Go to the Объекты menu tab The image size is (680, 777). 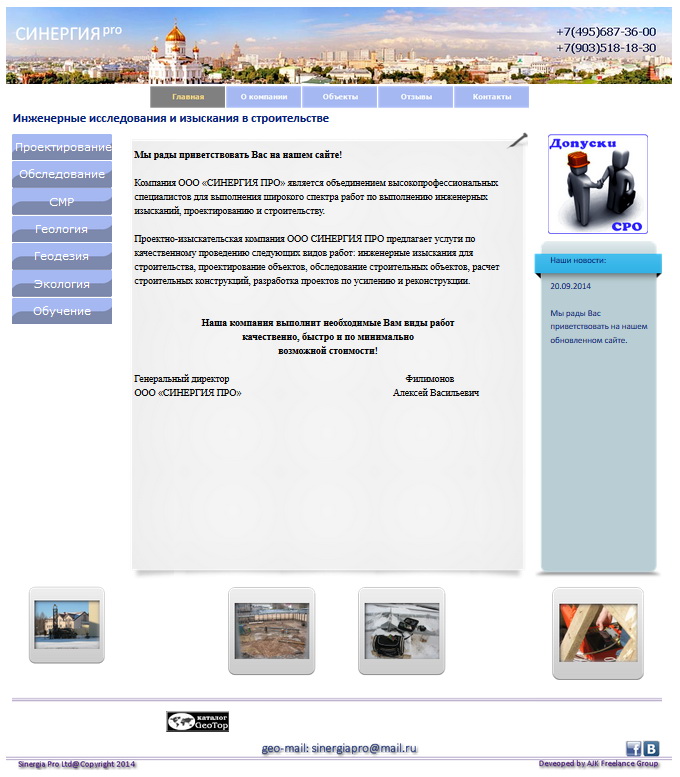[340, 97]
